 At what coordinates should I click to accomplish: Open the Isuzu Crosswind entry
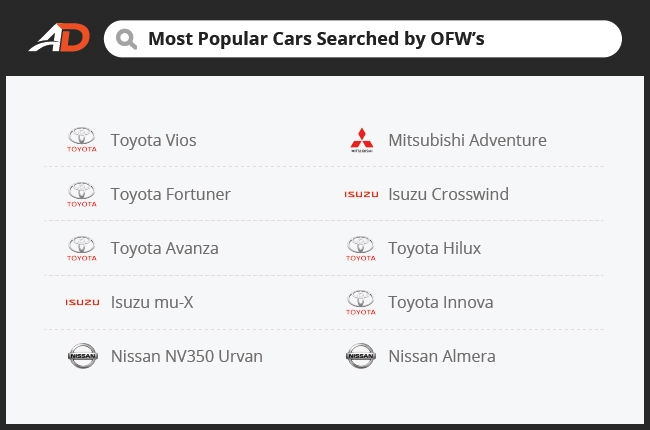click(448, 194)
